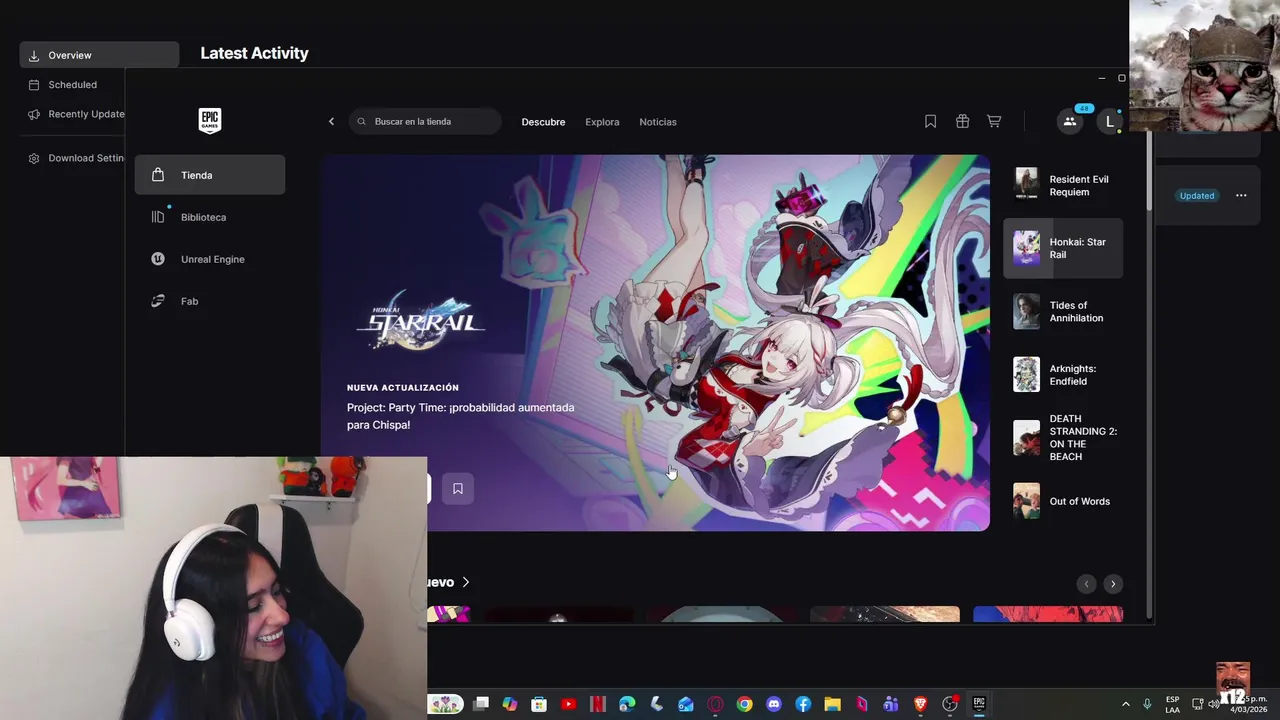Screen dimensions: 1280x720
Task: Open File Explorer from the taskbar
Action: [832, 704]
